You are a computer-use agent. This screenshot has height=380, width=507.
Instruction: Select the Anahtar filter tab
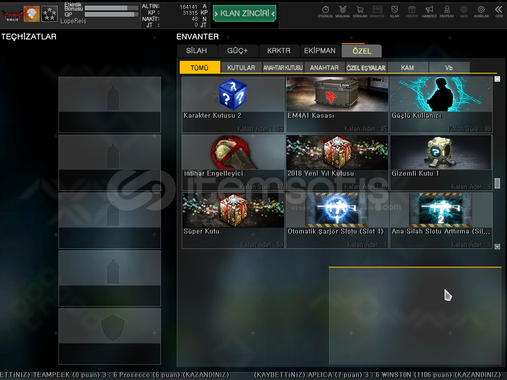click(x=324, y=68)
